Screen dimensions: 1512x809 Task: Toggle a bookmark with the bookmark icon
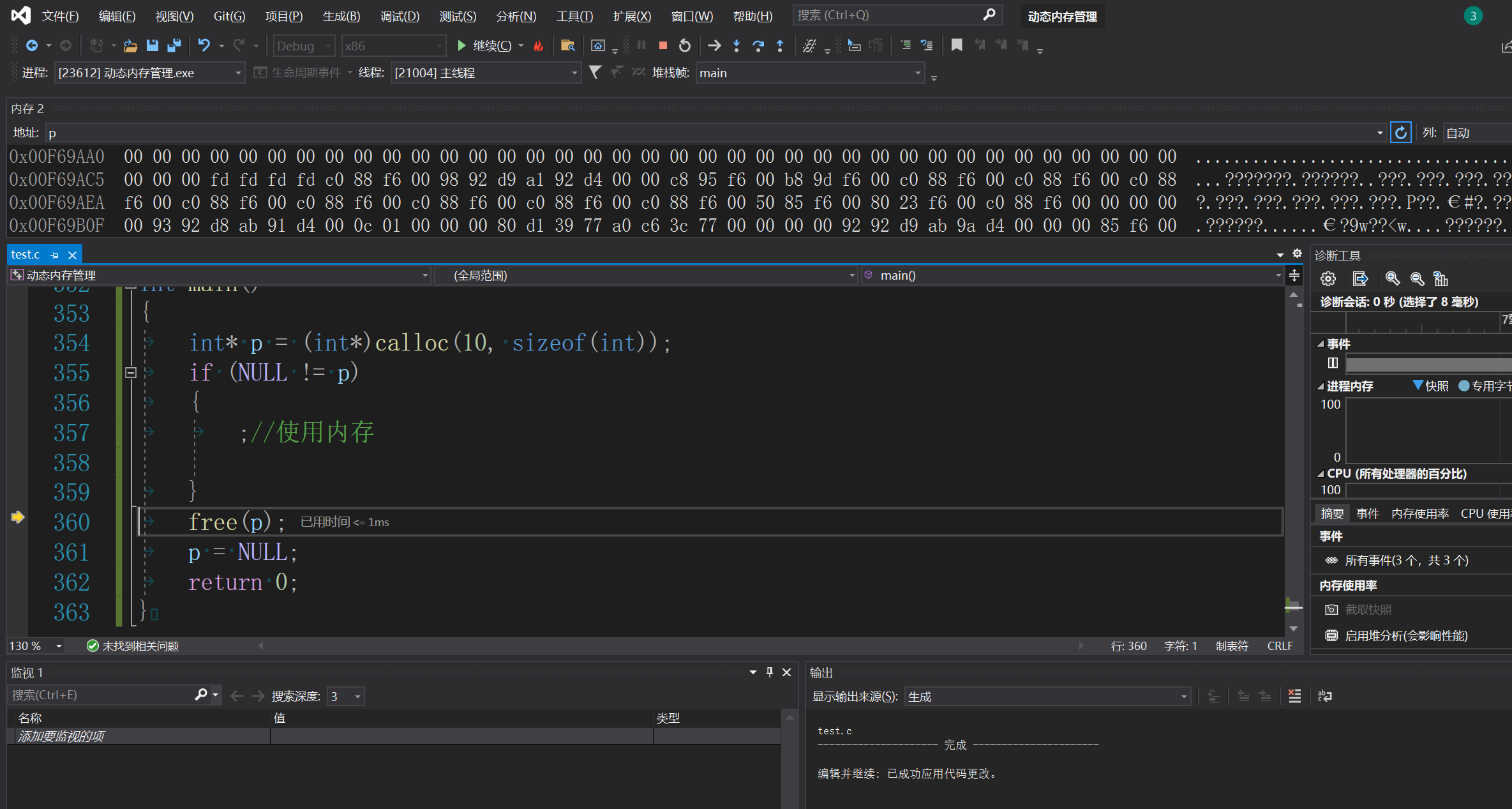[x=956, y=45]
